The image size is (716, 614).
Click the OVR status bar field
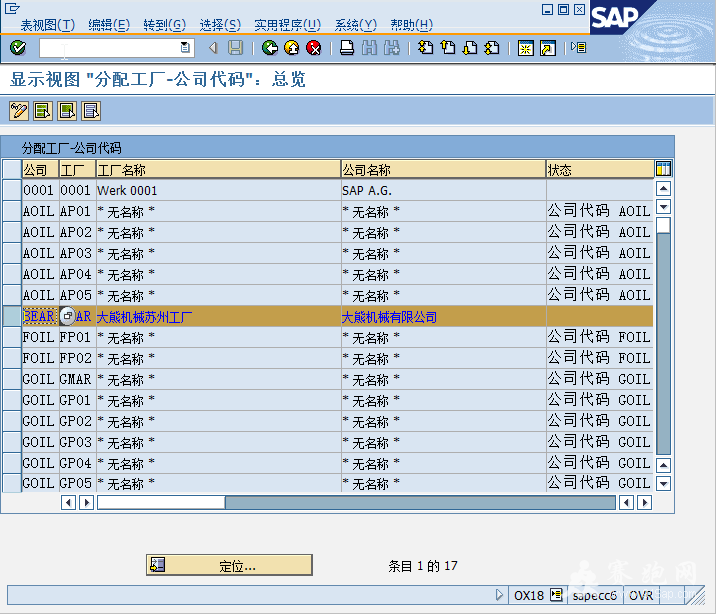click(641, 595)
